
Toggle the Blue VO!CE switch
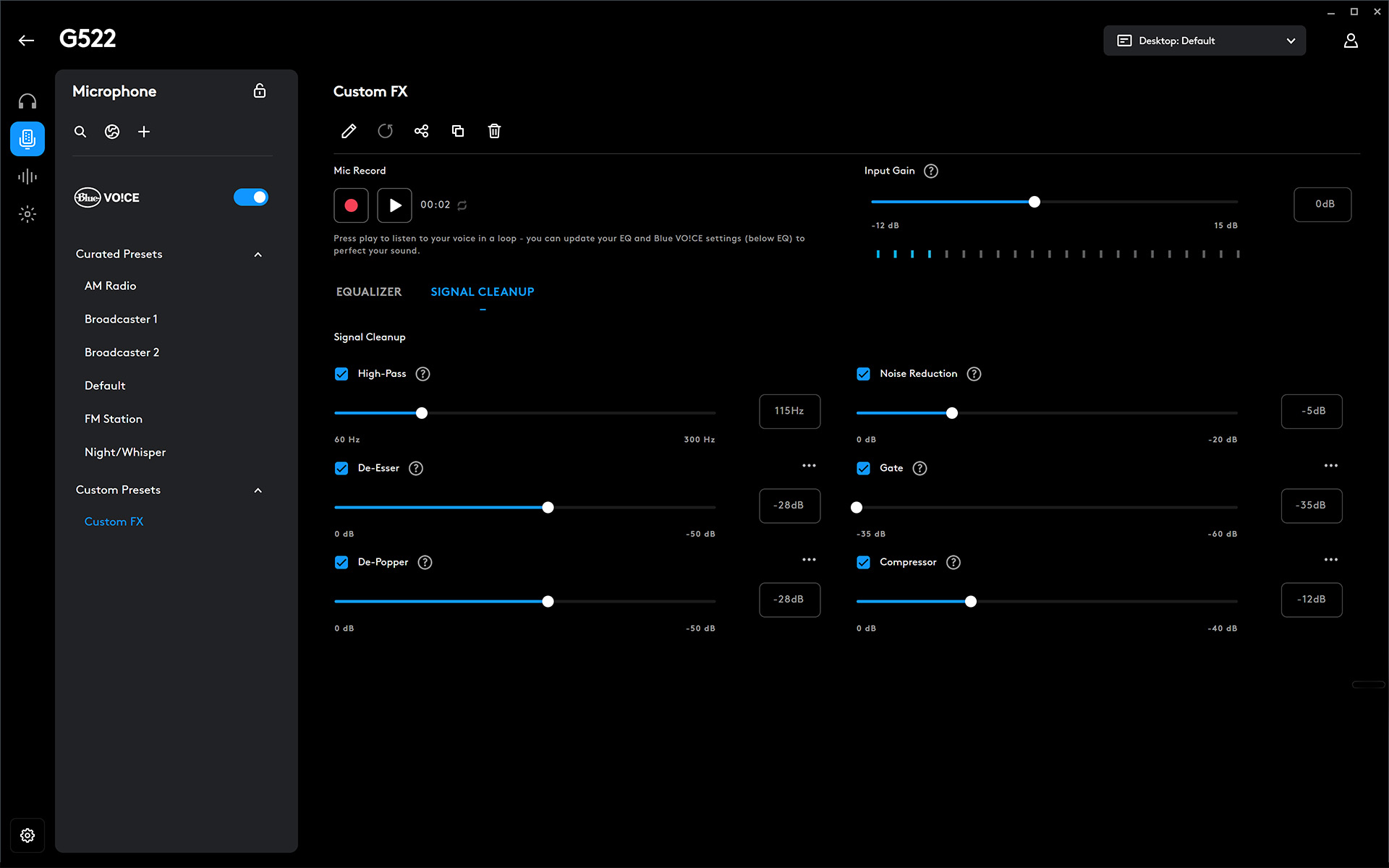pos(250,197)
